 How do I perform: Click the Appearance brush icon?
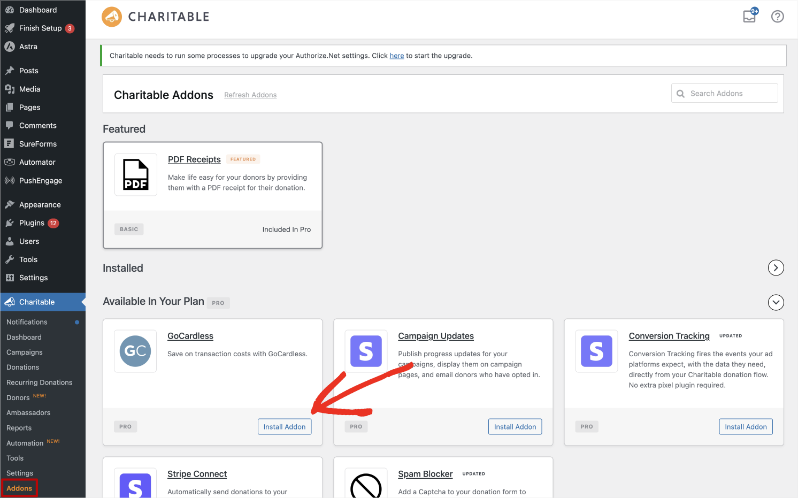pyautogui.click(x=9, y=204)
